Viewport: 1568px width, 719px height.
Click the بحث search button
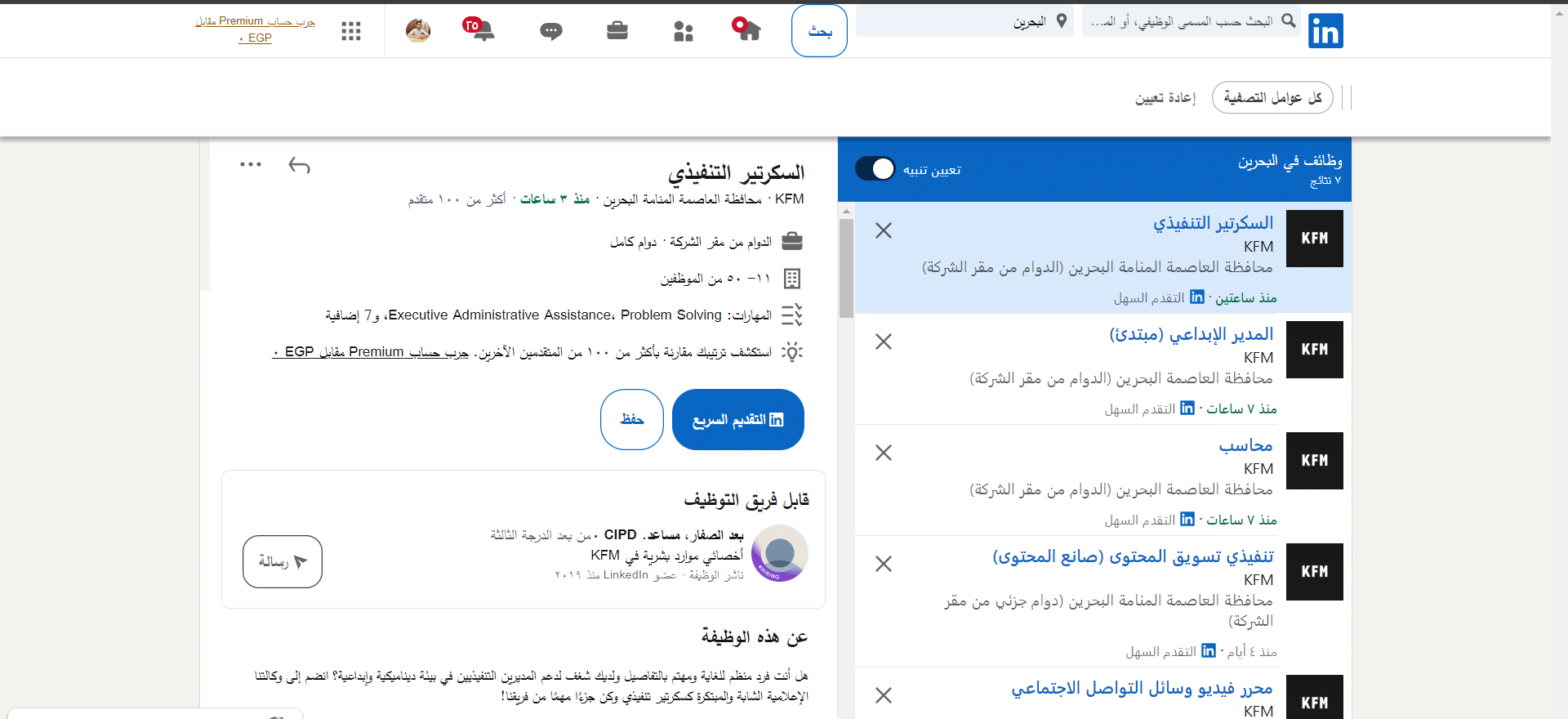819,31
